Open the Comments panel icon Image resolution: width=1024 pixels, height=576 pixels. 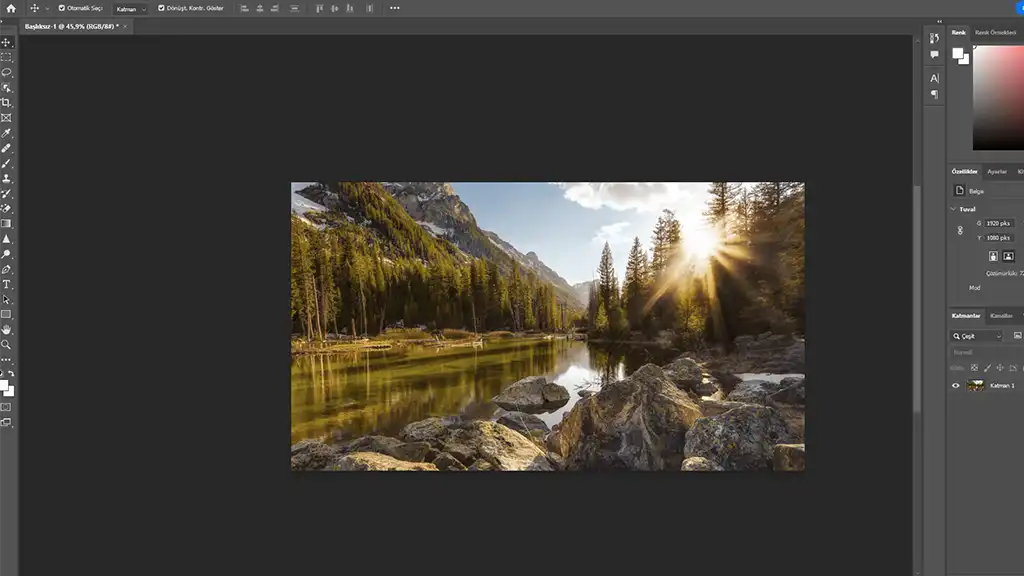[x=935, y=54]
